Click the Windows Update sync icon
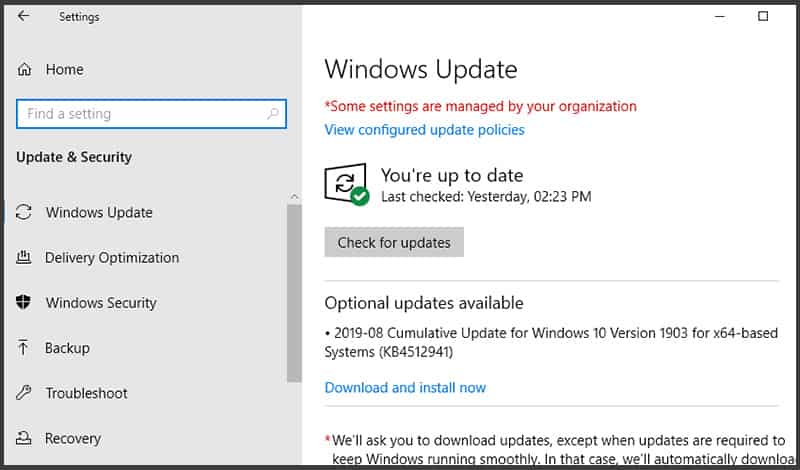800x470 pixels. pos(24,212)
